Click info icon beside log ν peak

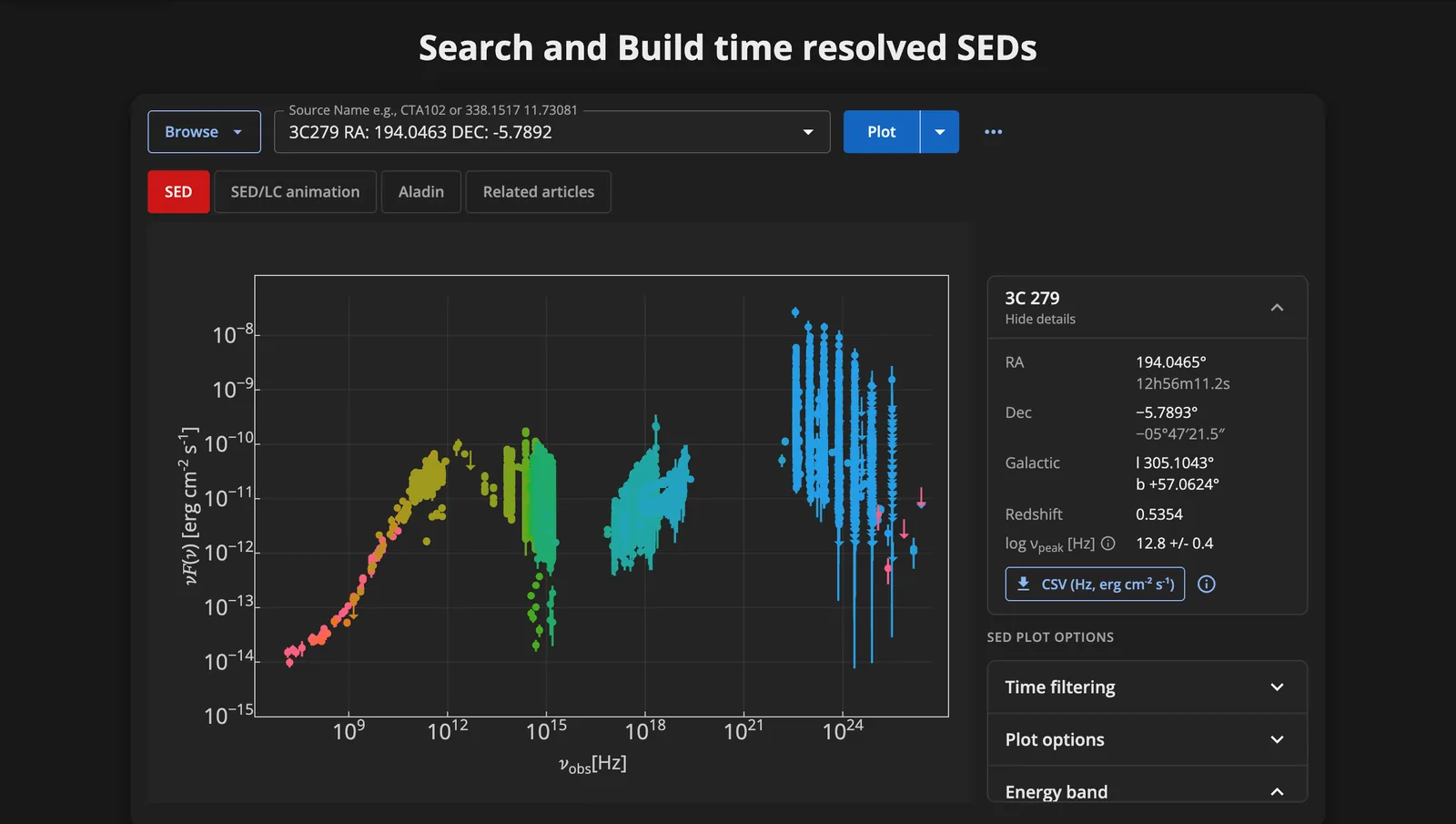[x=1108, y=544]
